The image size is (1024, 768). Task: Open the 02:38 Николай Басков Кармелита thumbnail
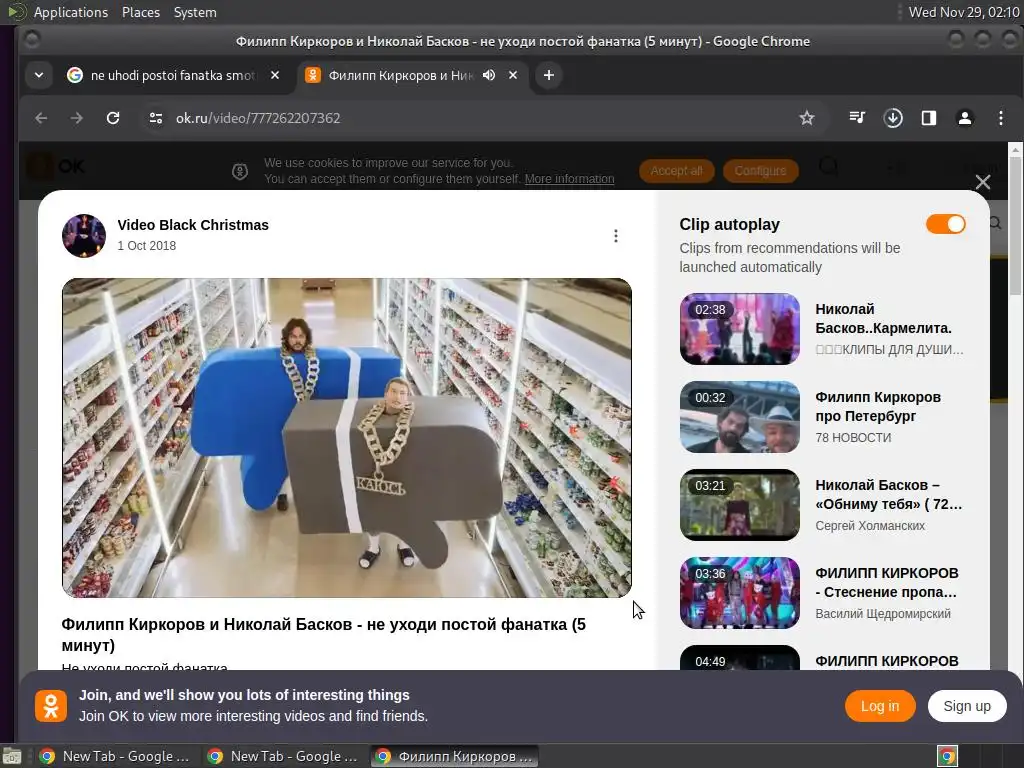(x=739, y=328)
